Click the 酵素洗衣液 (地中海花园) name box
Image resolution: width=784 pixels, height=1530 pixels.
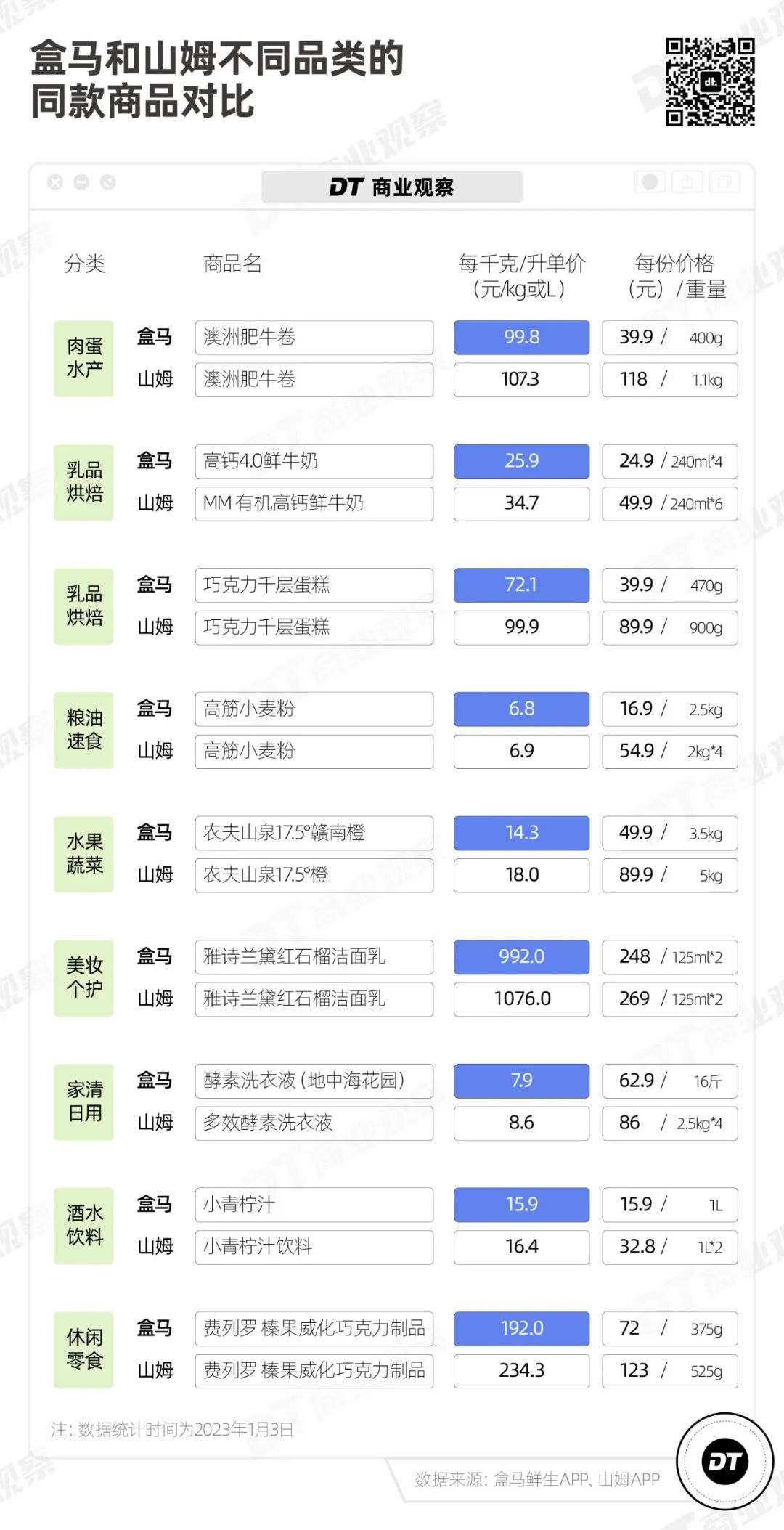(314, 1081)
